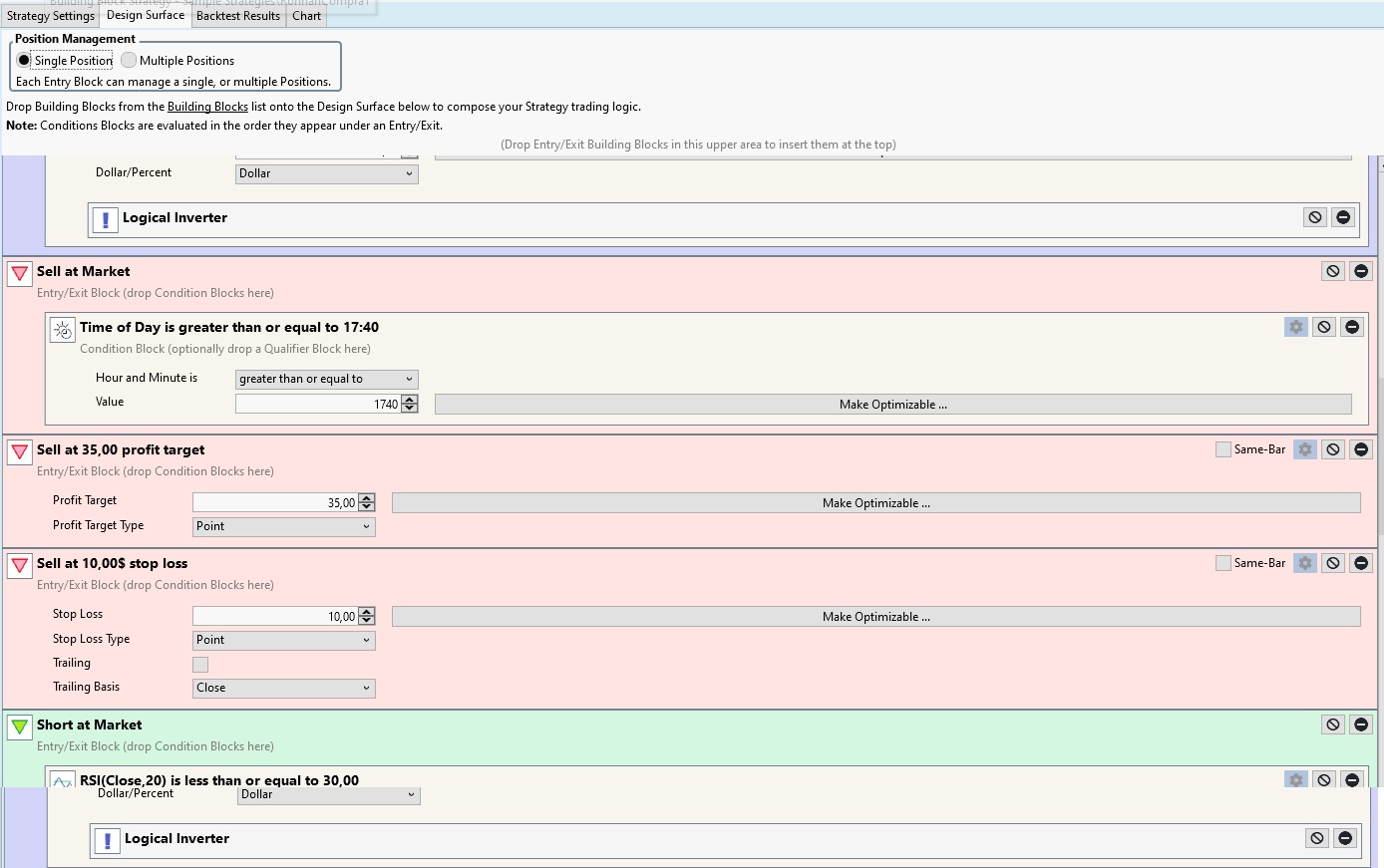Open the Strategy Settings tab
This screenshot has width=1384, height=868.
coord(50,16)
